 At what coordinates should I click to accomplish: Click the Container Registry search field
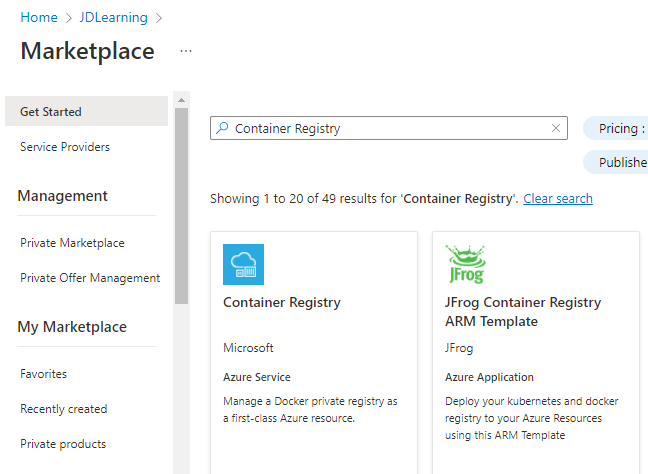click(389, 128)
